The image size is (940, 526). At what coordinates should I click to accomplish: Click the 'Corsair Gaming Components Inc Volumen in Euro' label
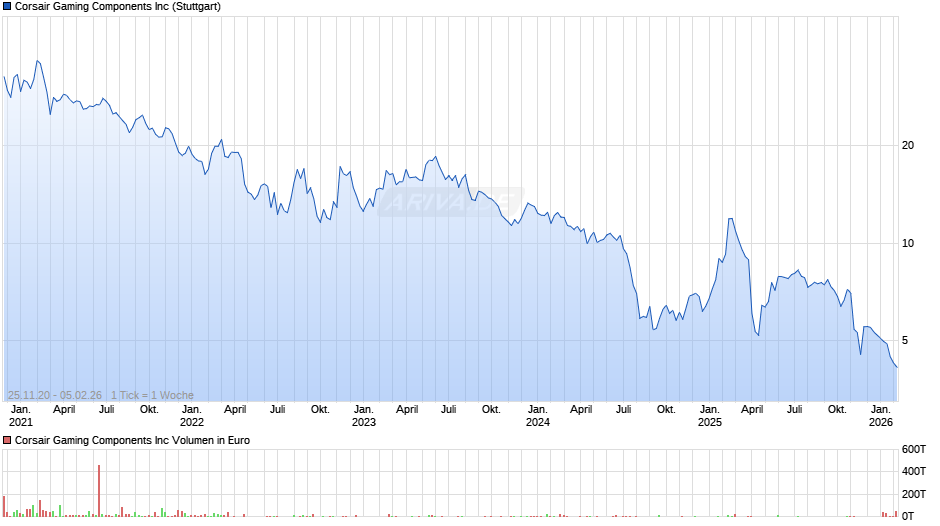pyautogui.click(x=132, y=440)
